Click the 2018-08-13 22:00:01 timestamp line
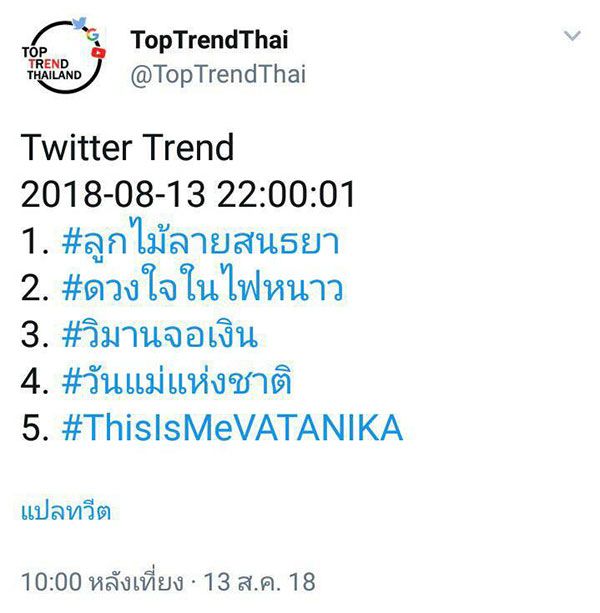600x613 pixels. [188, 194]
